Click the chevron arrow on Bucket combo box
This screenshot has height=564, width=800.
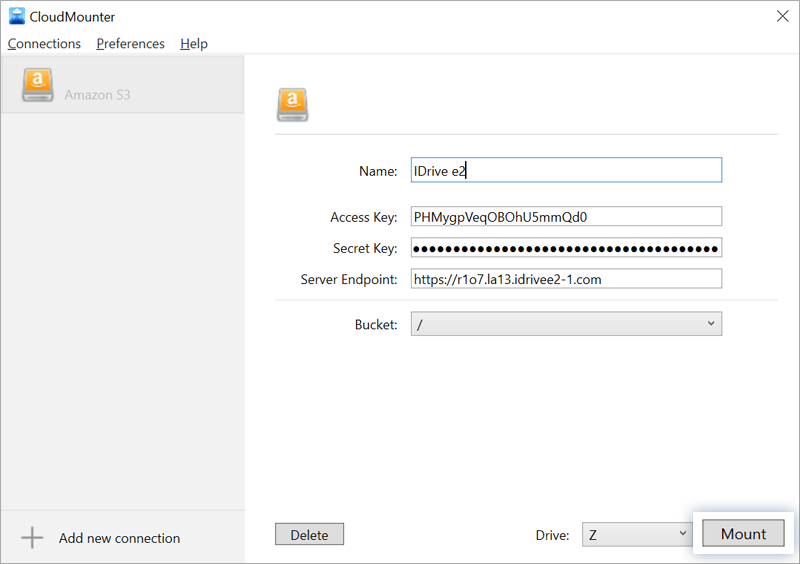coord(711,324)
